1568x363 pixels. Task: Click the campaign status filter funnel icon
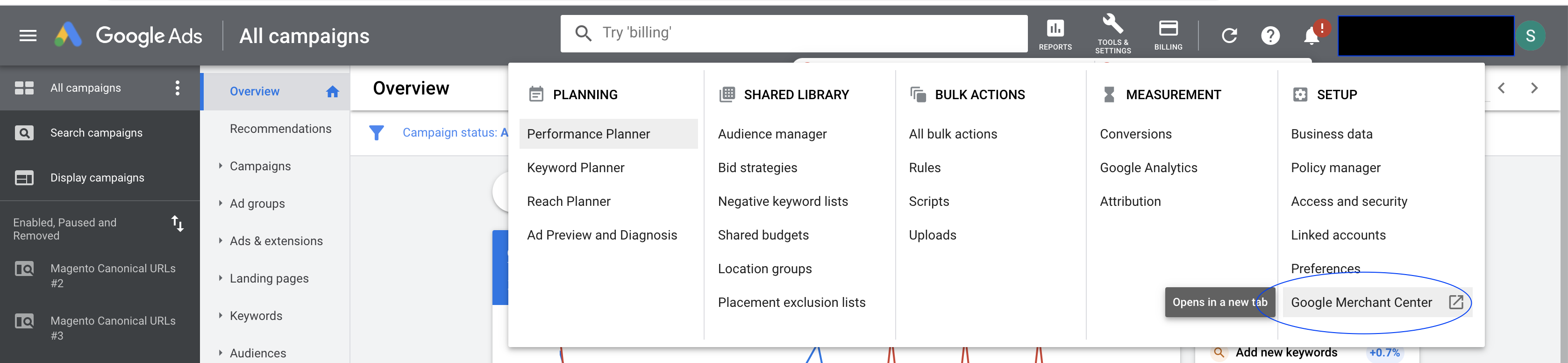pyautogui.click(x=378, y=132)
